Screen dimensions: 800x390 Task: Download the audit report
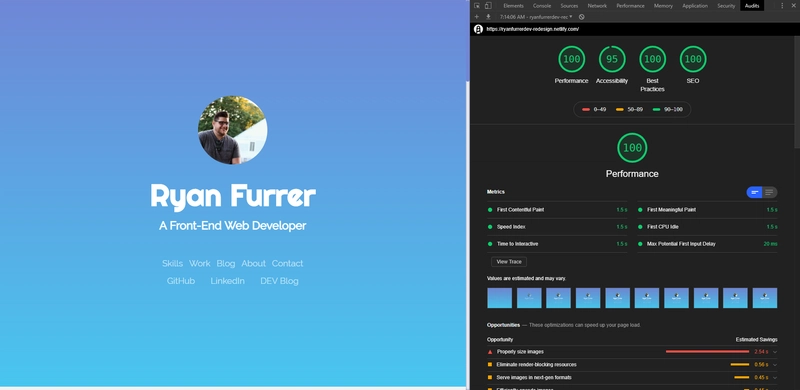pos(488,17)
